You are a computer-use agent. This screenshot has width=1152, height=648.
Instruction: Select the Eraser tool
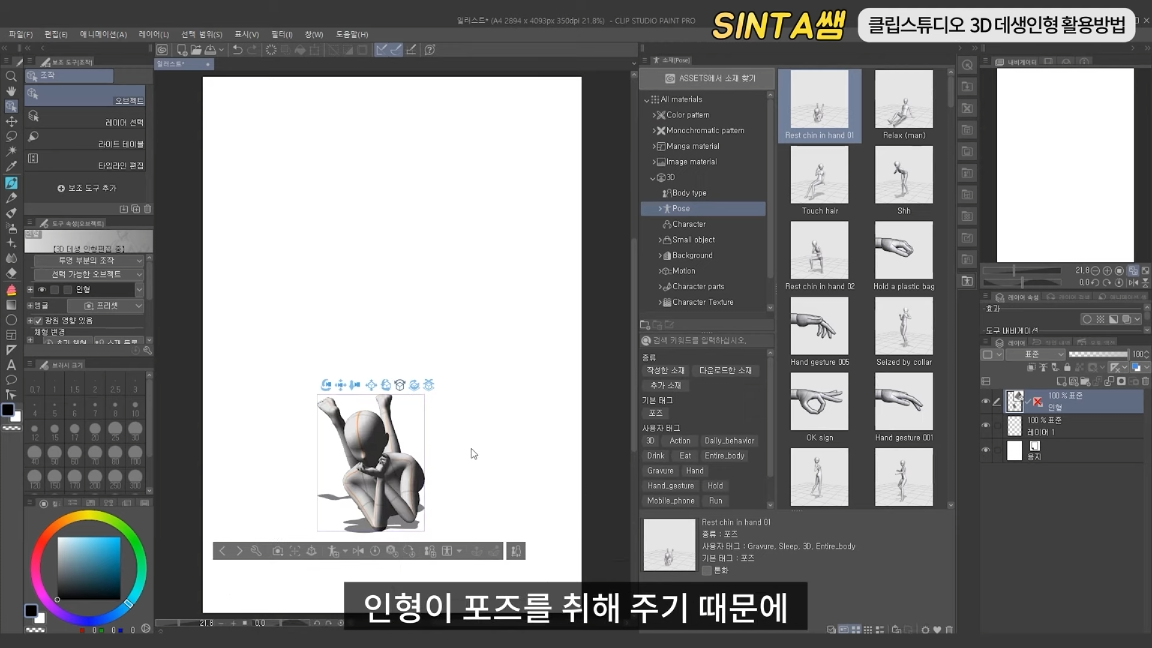pyautogui.click(x=11, y=273)
